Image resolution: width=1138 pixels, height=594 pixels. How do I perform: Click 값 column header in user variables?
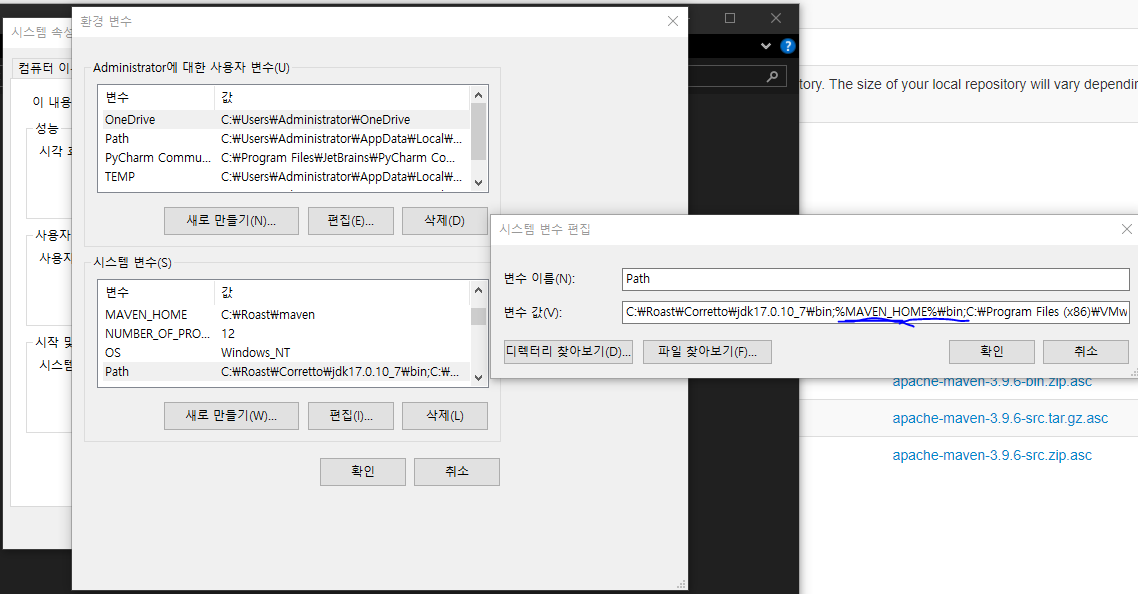pos(342,97)
